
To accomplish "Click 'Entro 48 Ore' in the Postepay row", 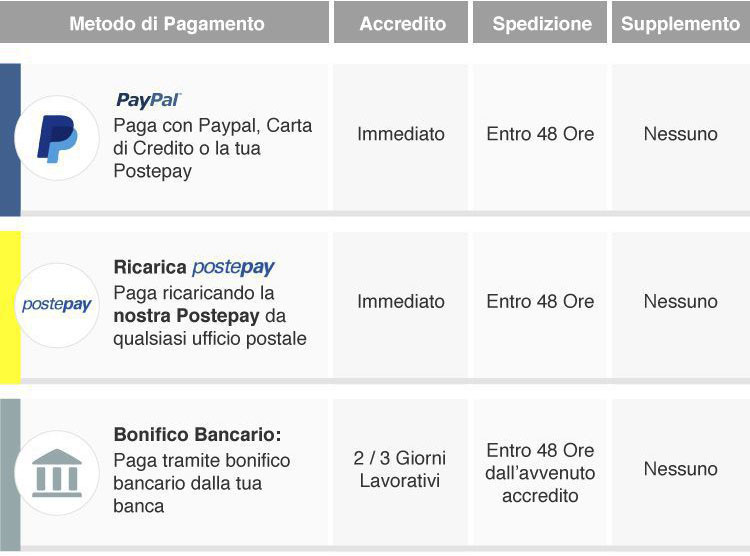I will [x=540, y=301].
